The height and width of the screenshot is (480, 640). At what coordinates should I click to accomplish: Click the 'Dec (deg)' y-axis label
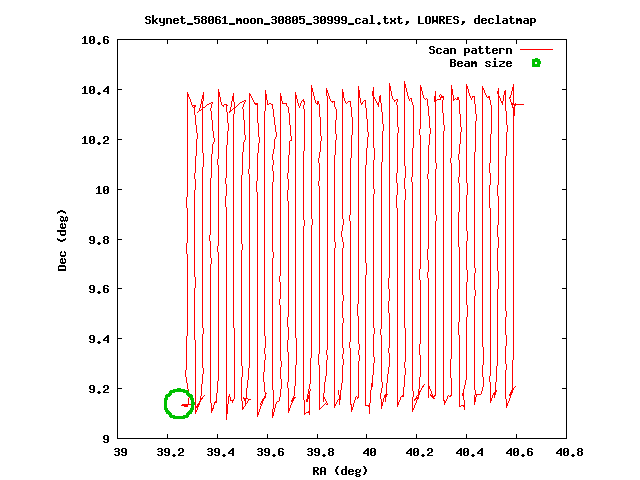62,240
